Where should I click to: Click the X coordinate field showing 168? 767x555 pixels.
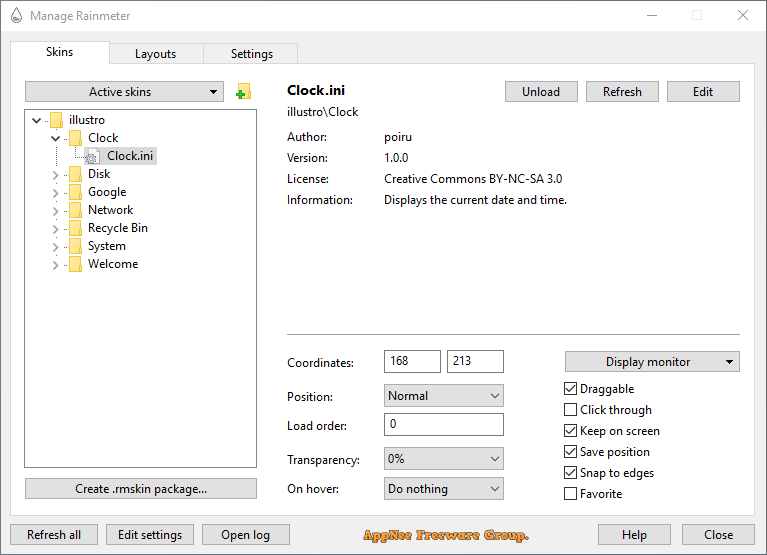click(x=412, y=361)
